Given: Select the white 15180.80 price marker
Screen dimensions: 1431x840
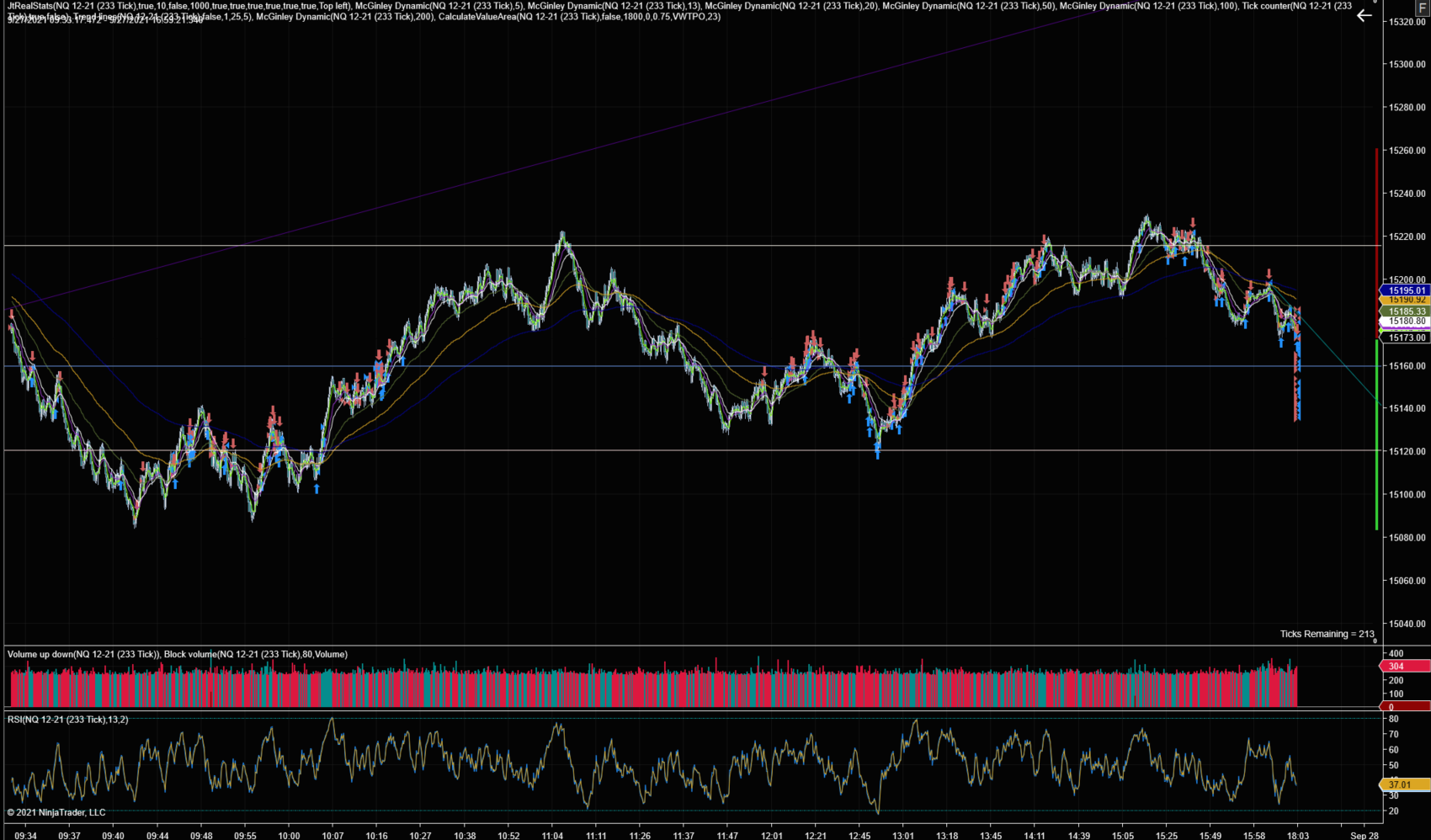Looking at the screenshot, I should [x=1405, y=322].
